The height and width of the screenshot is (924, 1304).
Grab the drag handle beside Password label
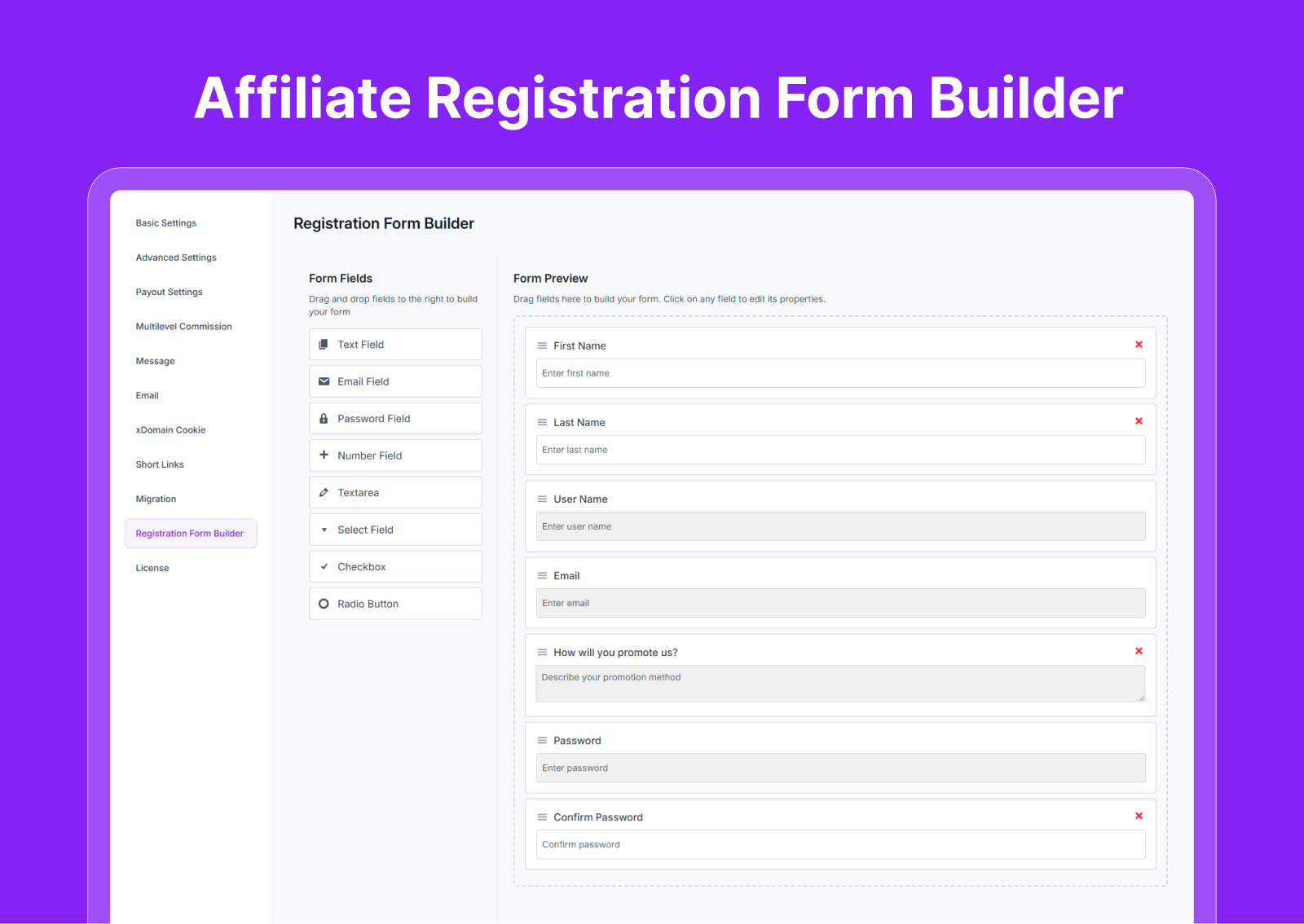(542, 741)
